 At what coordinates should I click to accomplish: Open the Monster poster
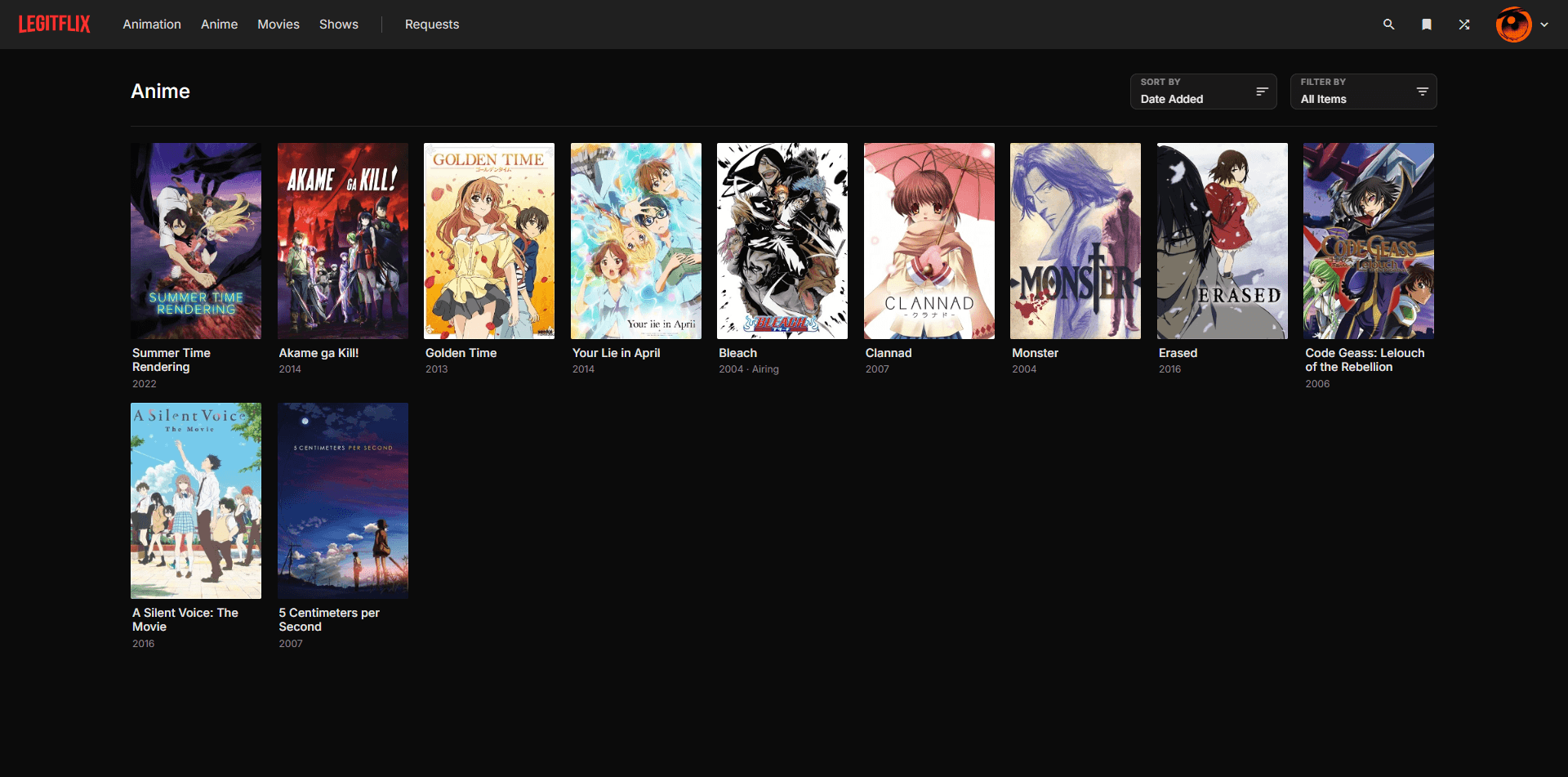click(1076, 241)
